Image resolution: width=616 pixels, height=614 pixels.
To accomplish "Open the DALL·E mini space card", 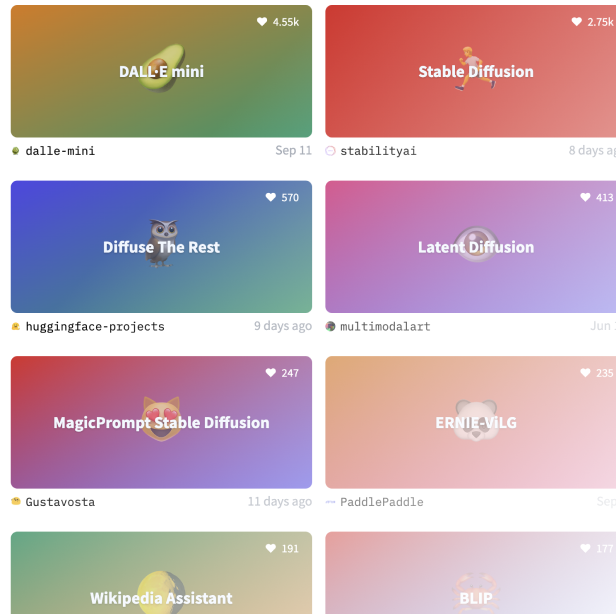I will 161,71.
